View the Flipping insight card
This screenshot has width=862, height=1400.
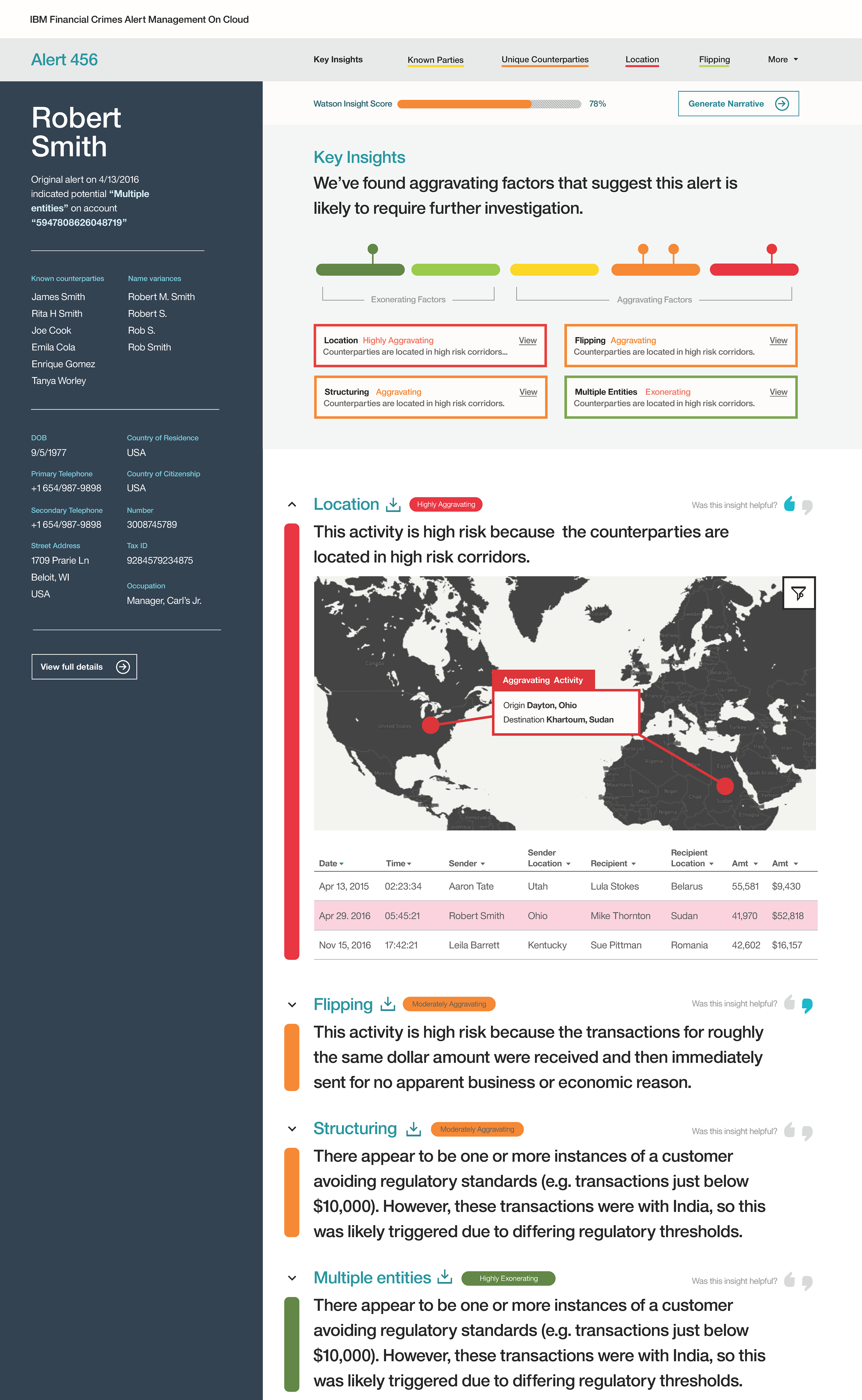(x=778, y=340)
